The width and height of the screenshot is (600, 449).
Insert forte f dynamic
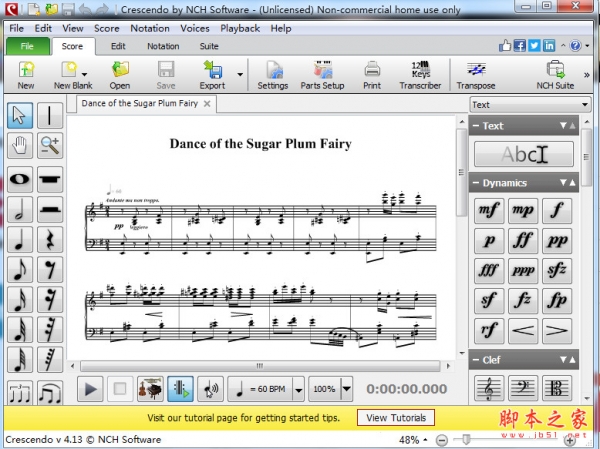[557, 211]
